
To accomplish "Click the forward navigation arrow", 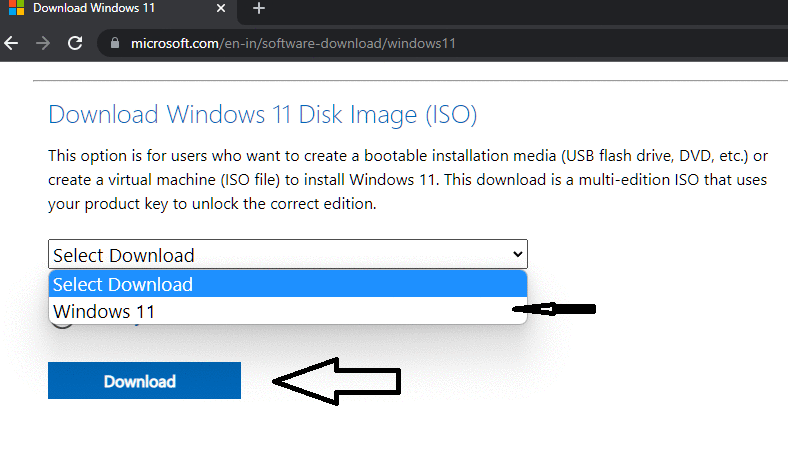I will pos(42,44).
